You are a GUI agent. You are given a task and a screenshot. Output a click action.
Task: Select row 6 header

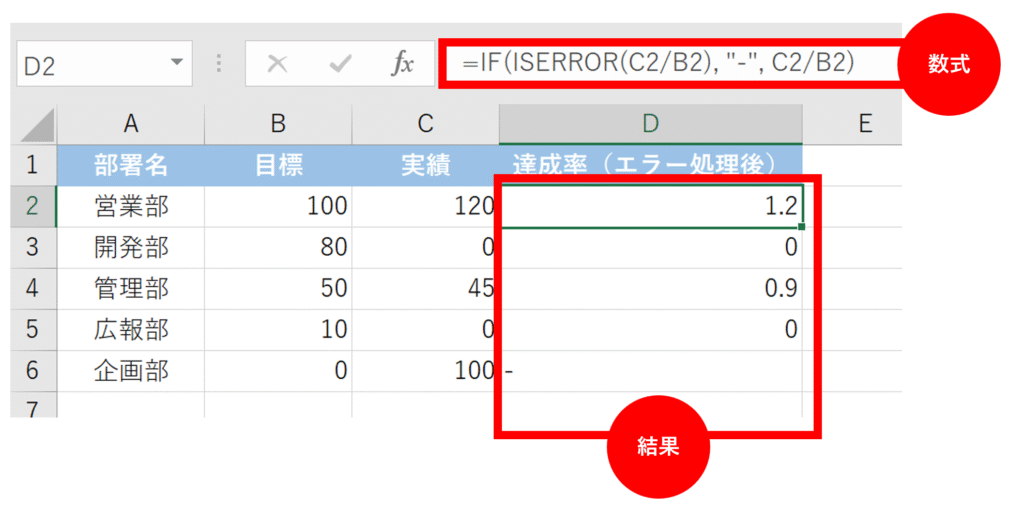click(32, 371)
